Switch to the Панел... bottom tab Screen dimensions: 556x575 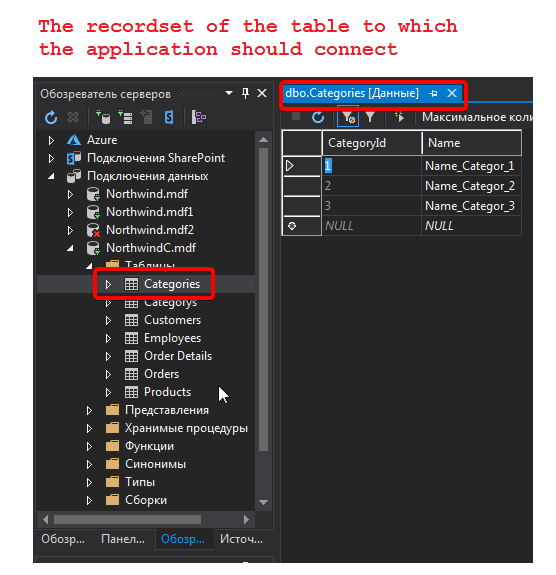[123, 539]
